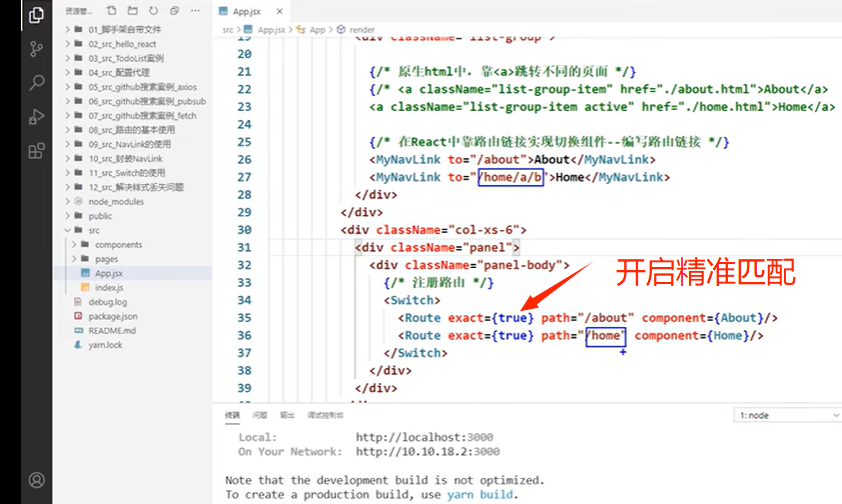Open explorer more actions ellipsis menu
Image resolution: width=842 pixels, height=504 pixels.
(x=195, y=10)
